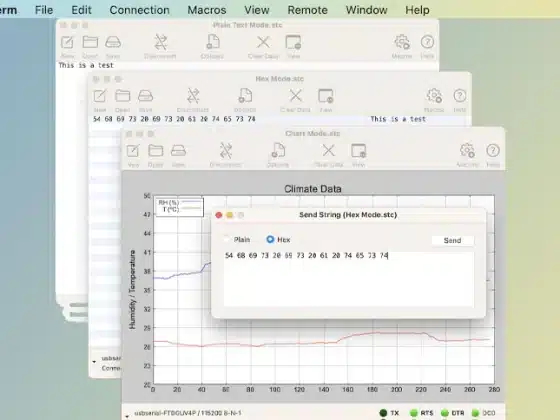
Task: Click Open folder icon in Plain Text Mode window
Action: 90,42
